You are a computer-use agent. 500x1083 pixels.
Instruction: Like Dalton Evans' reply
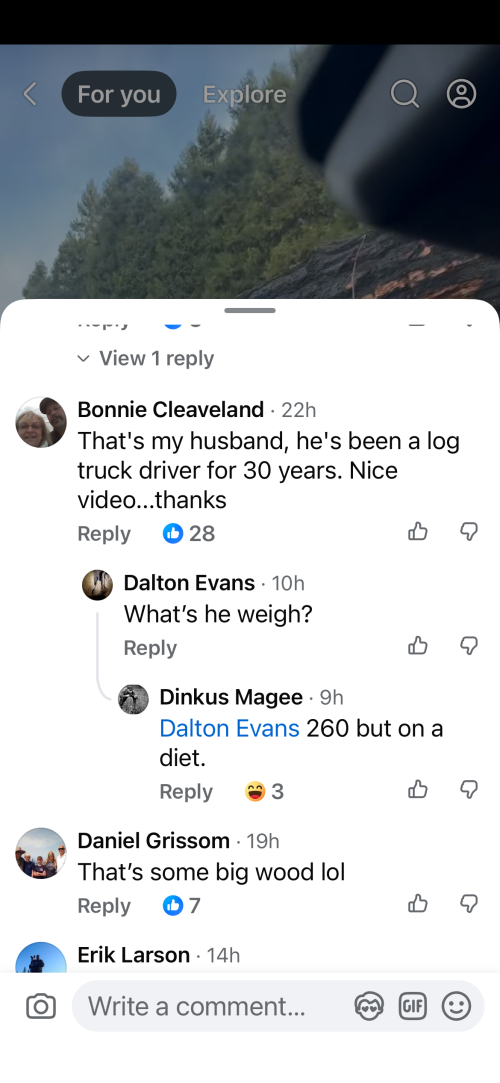[418, 646]
